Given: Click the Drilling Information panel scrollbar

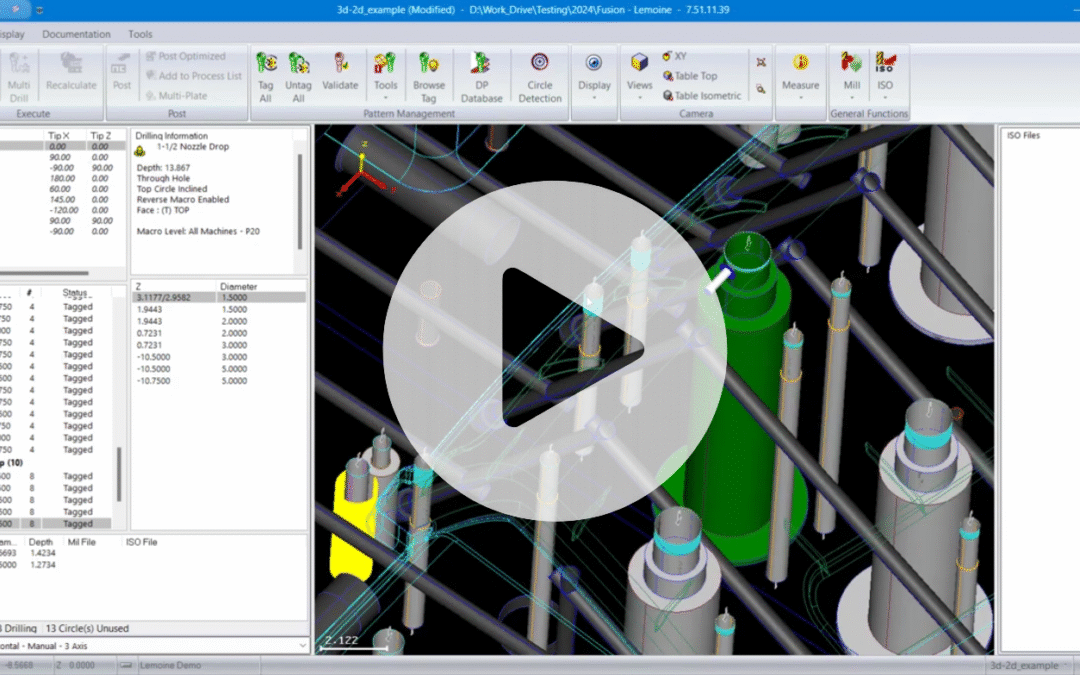Looking at the screenshot, I should point(299,200).
